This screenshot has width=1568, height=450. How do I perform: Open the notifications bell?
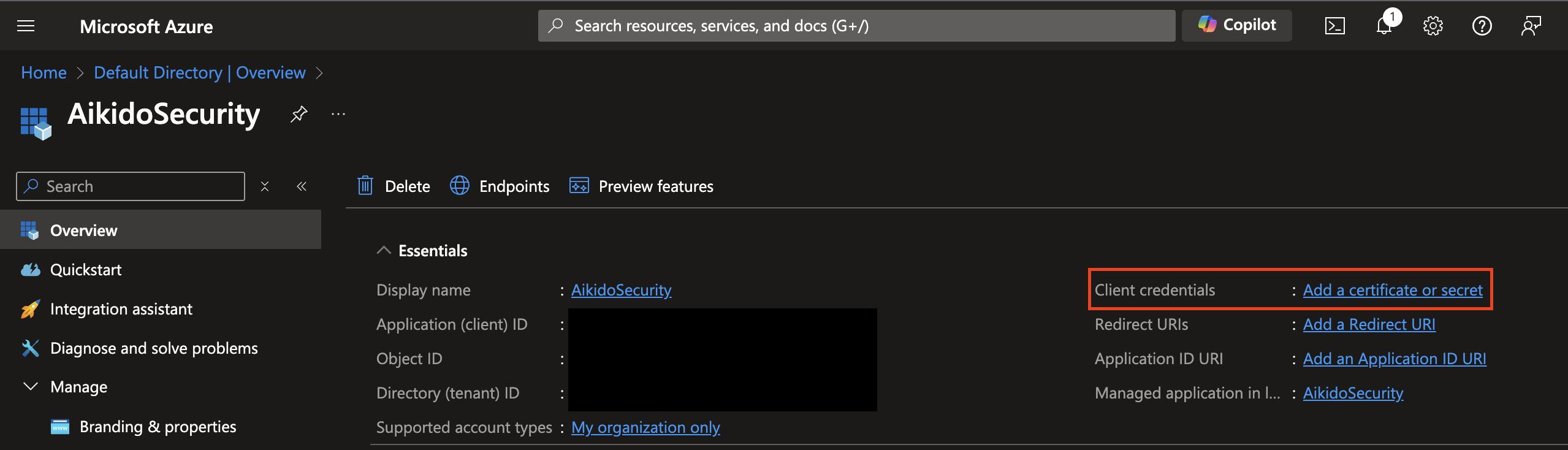tap(1384, 26)
